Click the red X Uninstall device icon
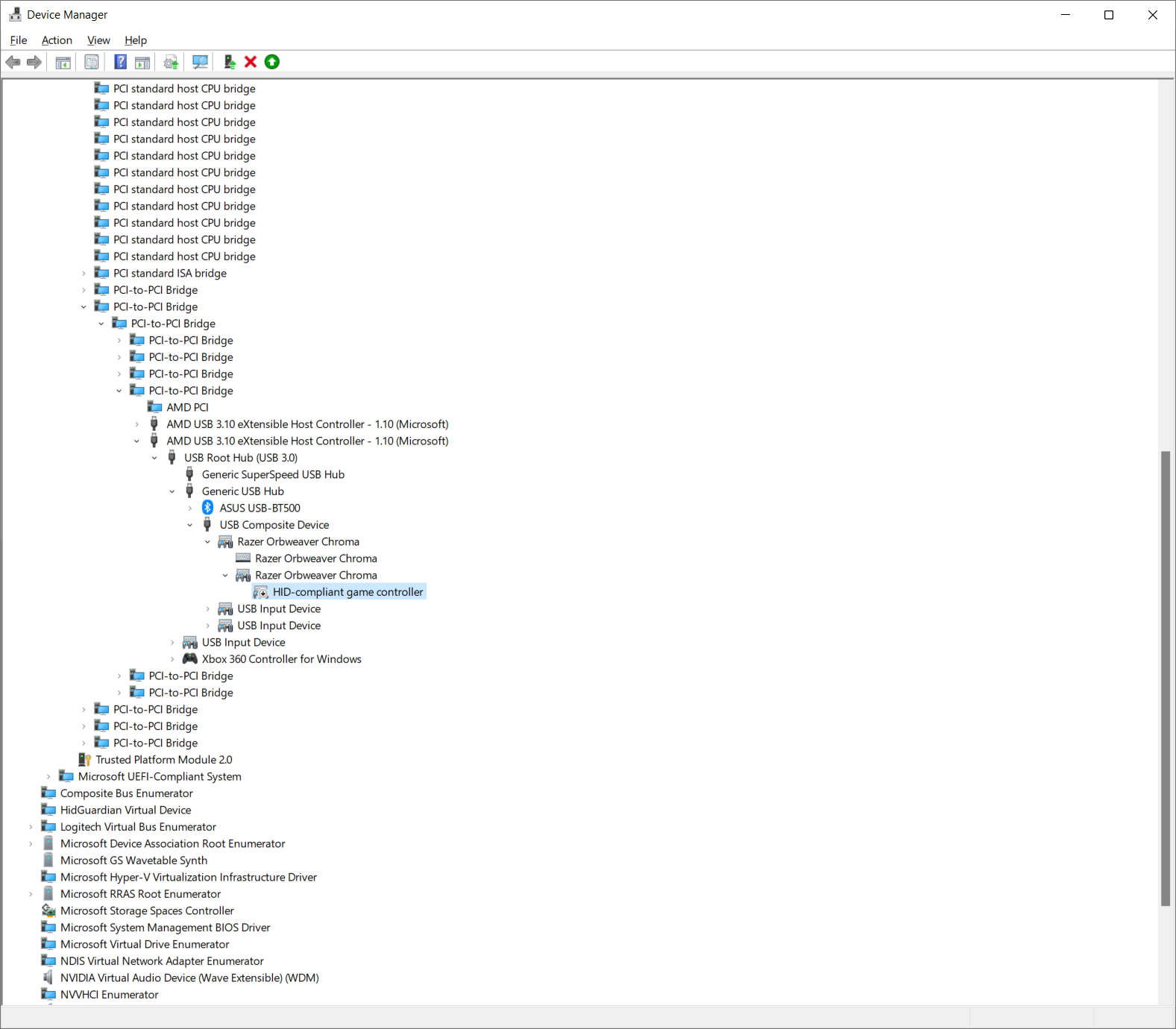The image size is (1176, 1029). (251, 62)
